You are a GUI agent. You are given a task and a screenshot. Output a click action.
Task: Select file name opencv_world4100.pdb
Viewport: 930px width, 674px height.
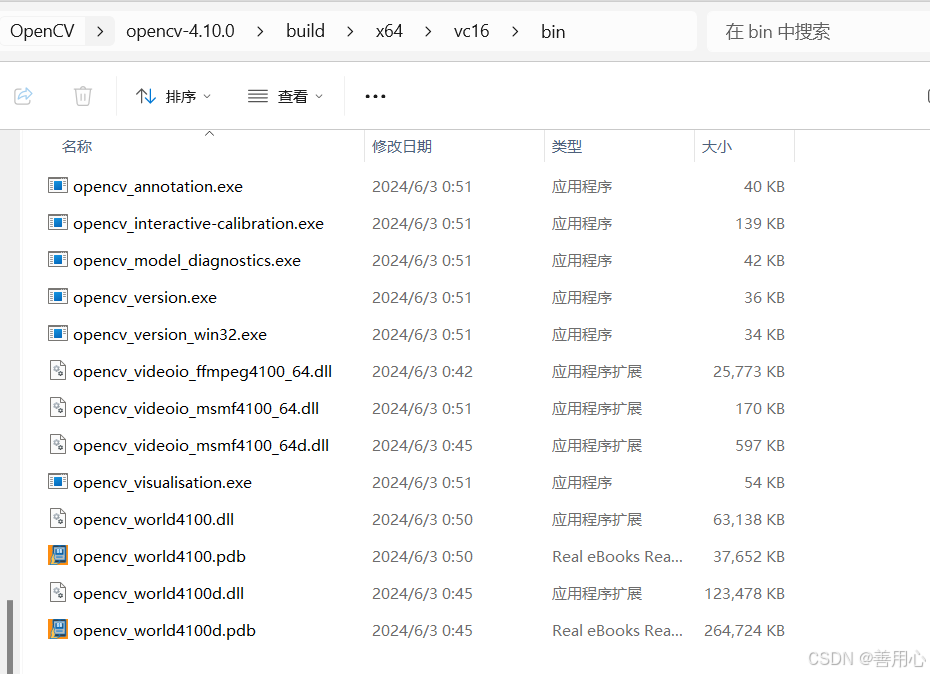tap(160, 557)
